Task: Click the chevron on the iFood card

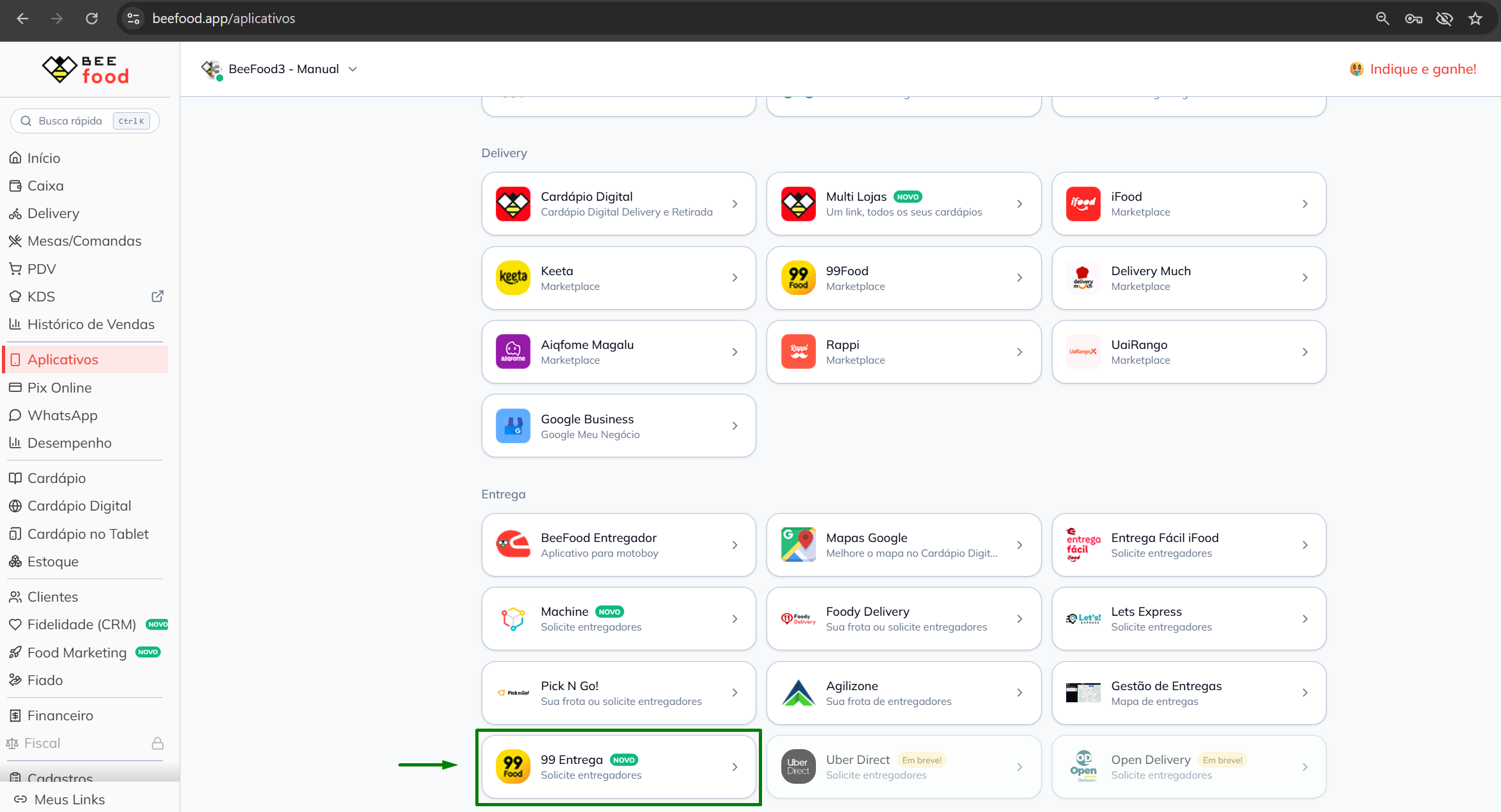Action: (x=1305, y=204)
